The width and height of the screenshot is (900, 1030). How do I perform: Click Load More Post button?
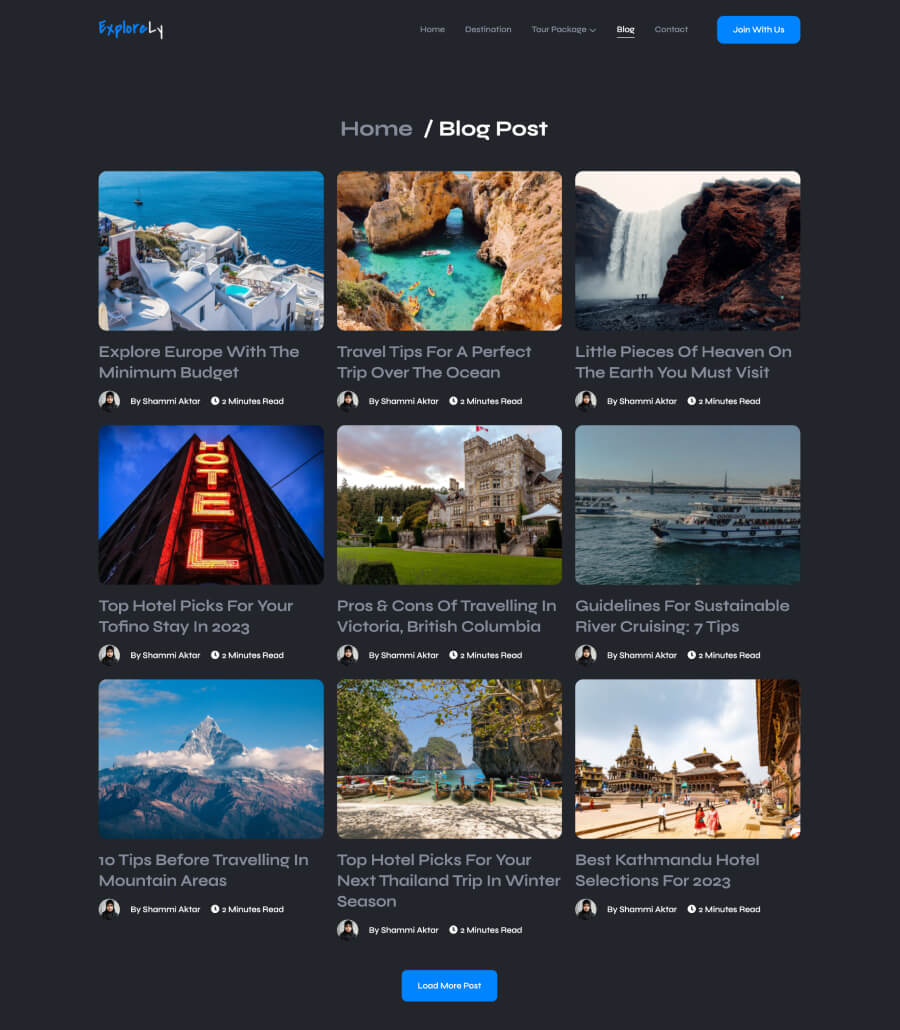pyautogui.click(x=449, y=985)
